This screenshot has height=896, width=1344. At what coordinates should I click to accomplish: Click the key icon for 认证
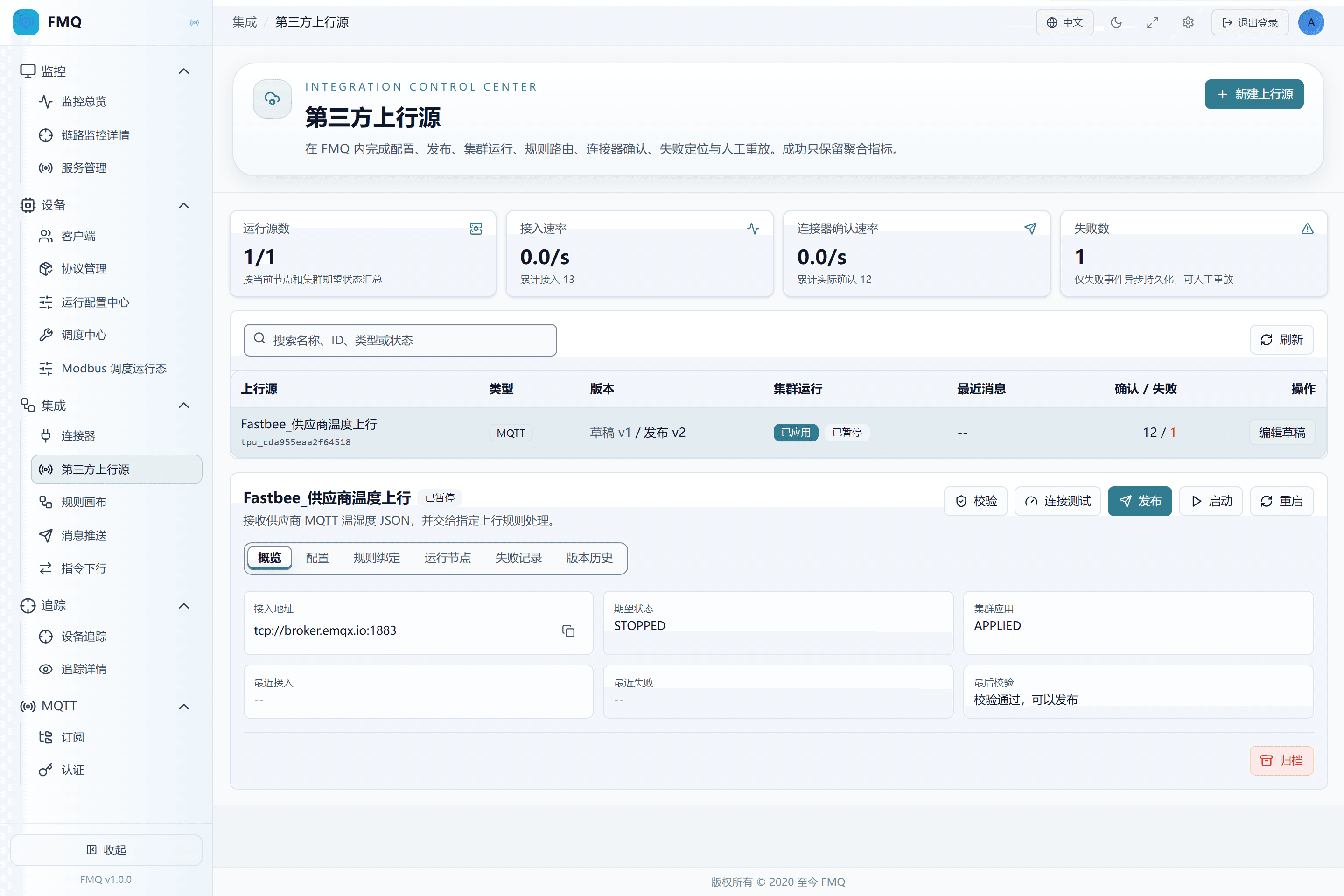coord(46,770)
